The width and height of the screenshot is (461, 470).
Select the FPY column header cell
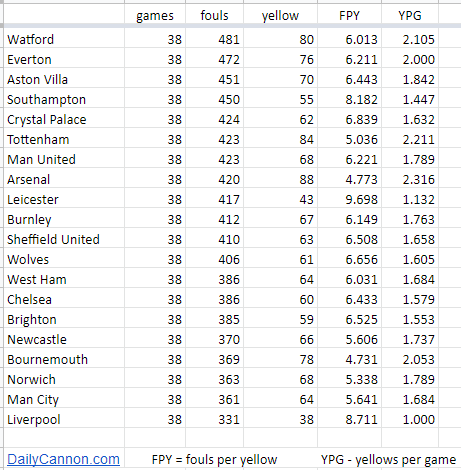tap(349, 15)
